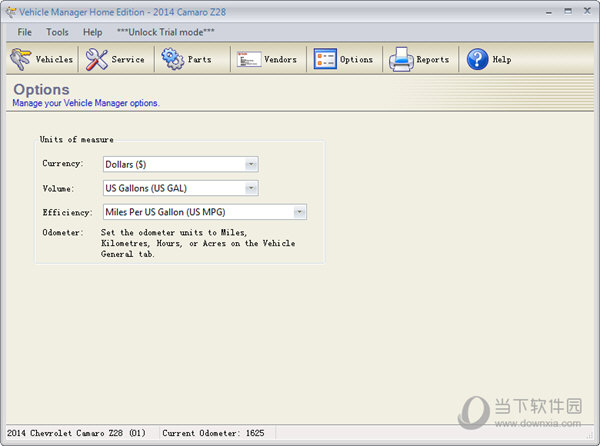600x446 pixels.
Task: Open the Vehicles keys icon
Action: [x=20, y=59]
